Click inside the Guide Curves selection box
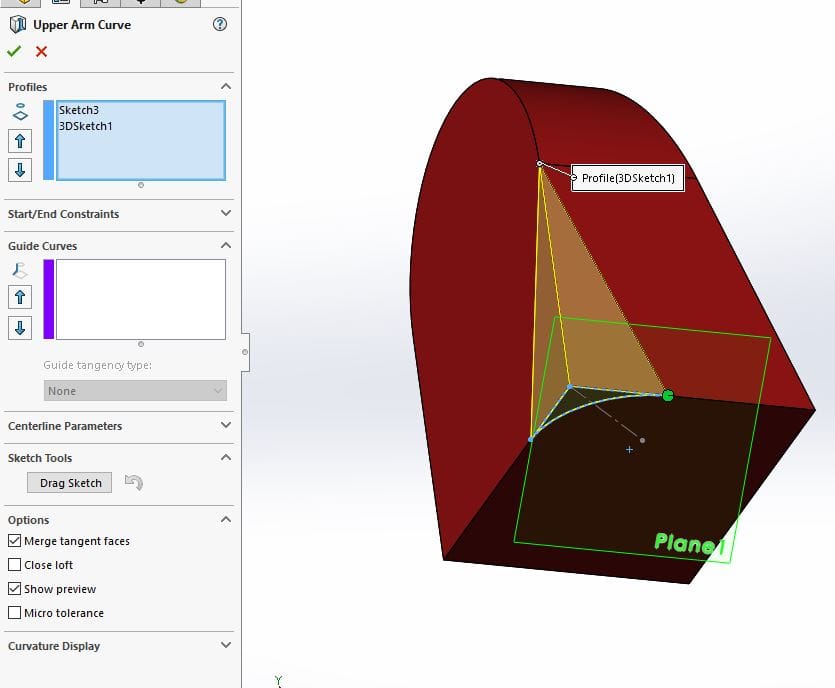This screenshot has height=688, width=835. (x=141, y=299)
